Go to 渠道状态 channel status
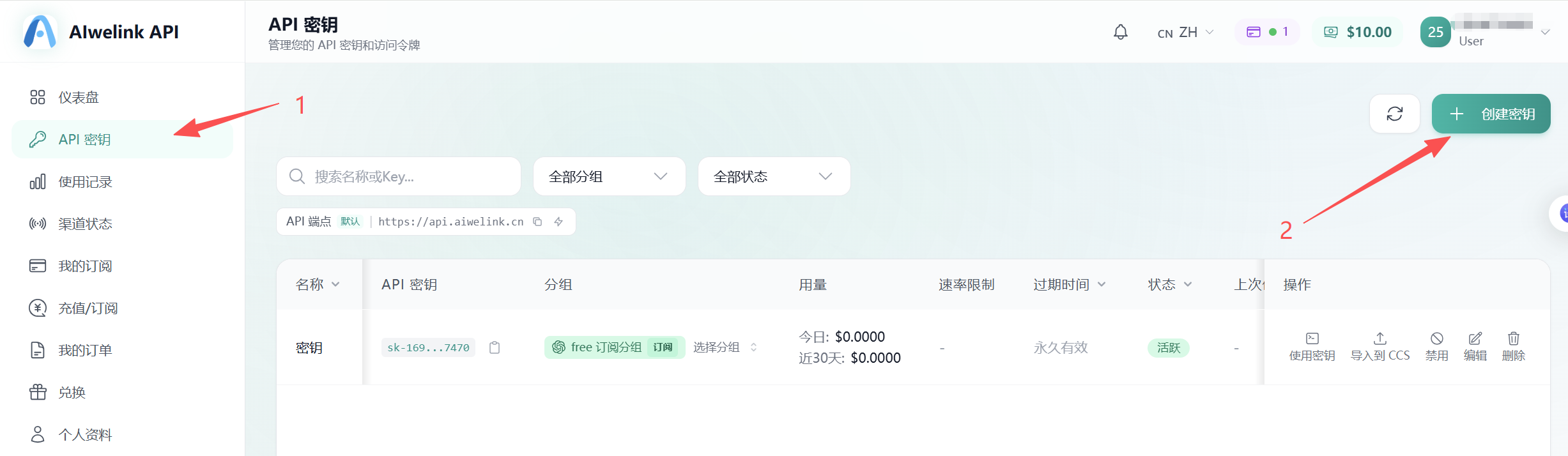Screen dimensions: 1568x456 point(122,224)
